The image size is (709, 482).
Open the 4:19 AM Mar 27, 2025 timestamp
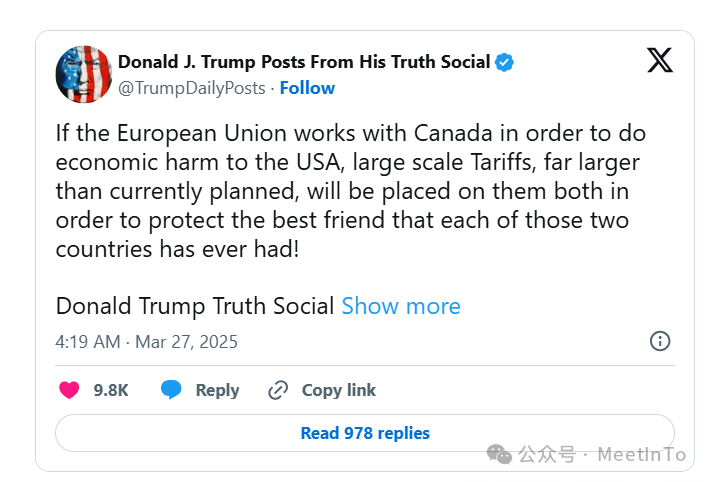point(146,342)
